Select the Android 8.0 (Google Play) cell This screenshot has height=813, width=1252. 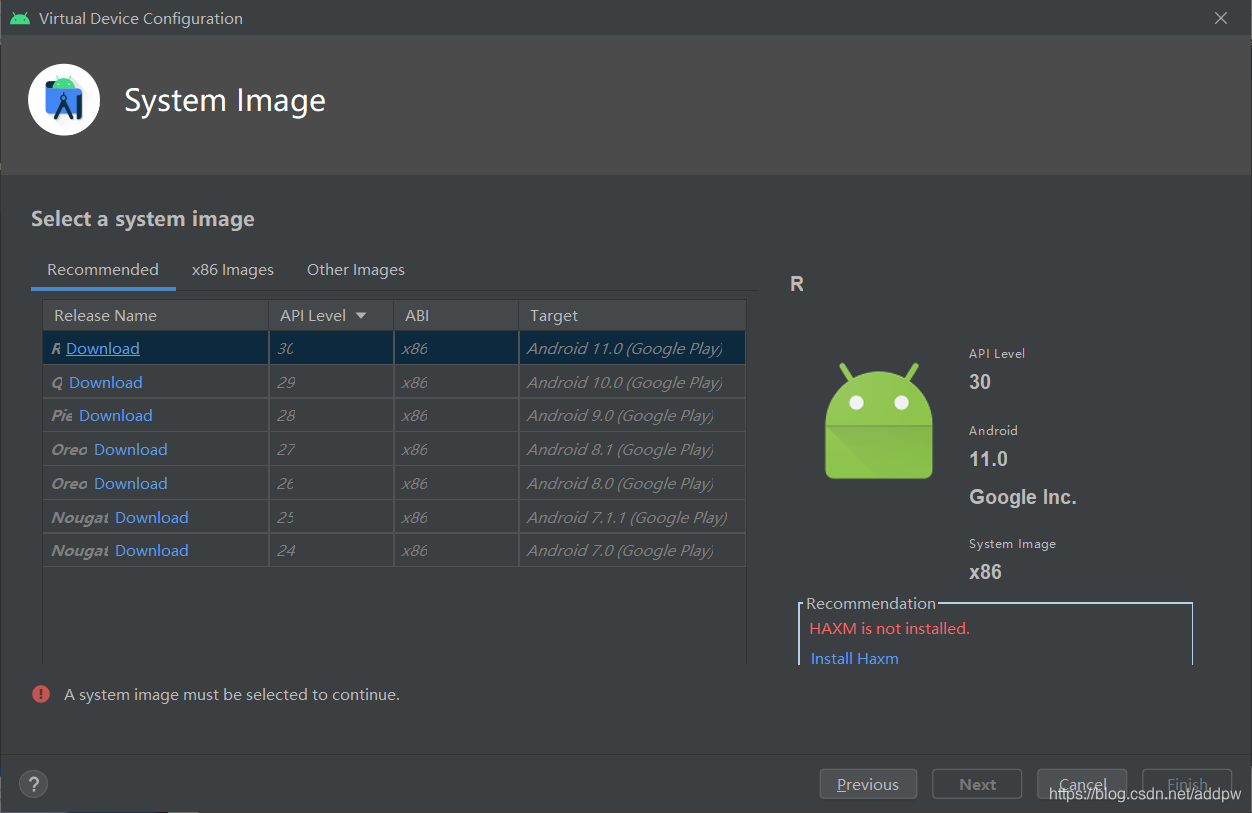click(x=632, y=483)
